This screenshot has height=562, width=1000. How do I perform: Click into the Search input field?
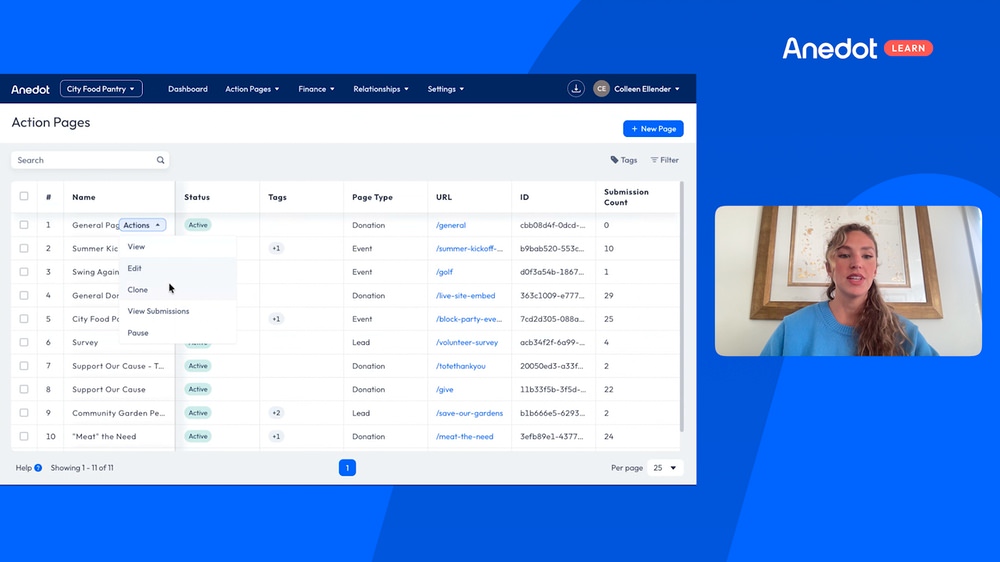[x=90, y=160]
